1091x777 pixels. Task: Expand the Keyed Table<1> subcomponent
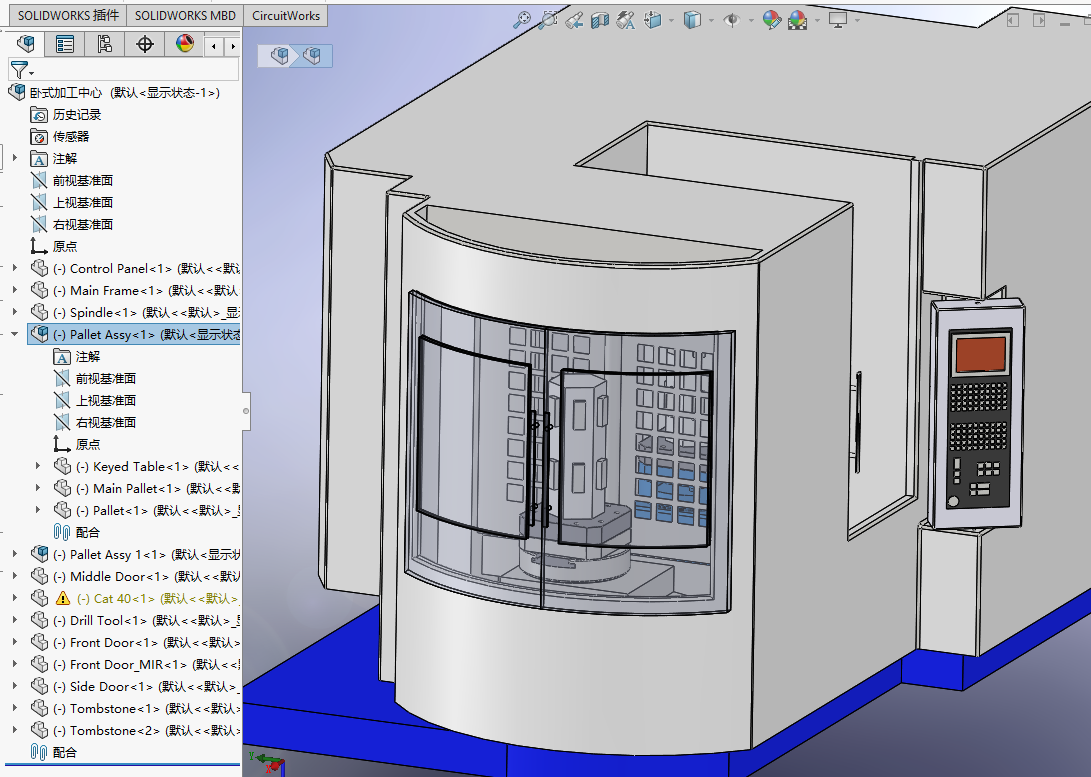pyautogui.click(x=38, y=467)
